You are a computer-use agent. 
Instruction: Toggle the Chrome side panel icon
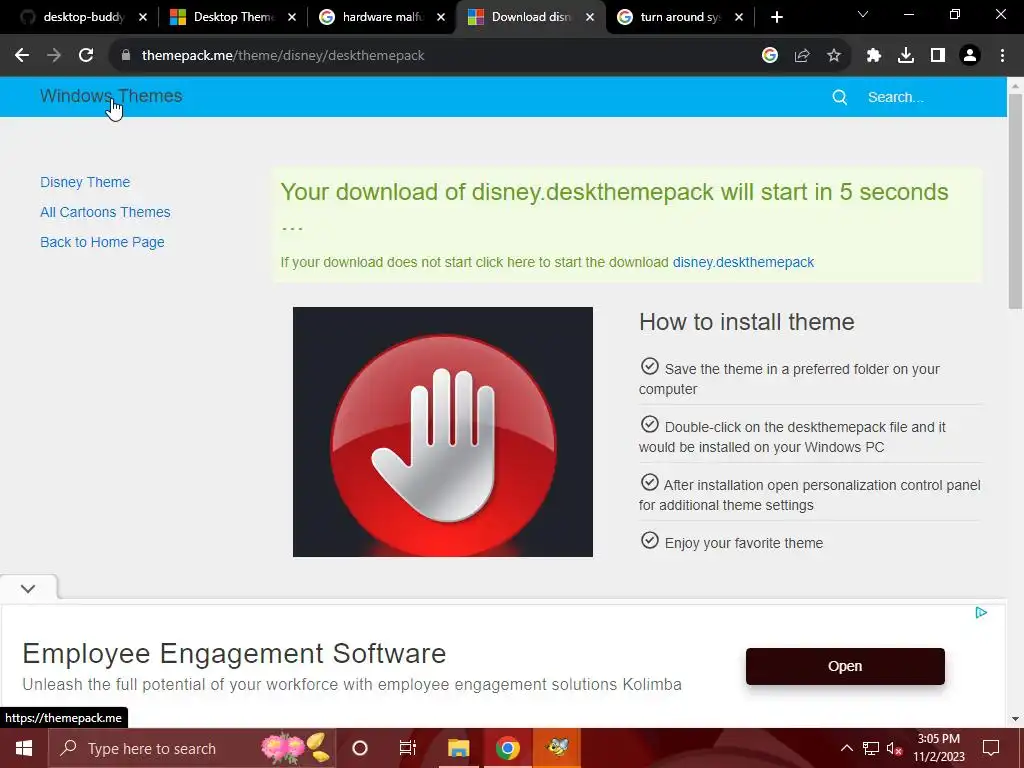coord(938,56)
